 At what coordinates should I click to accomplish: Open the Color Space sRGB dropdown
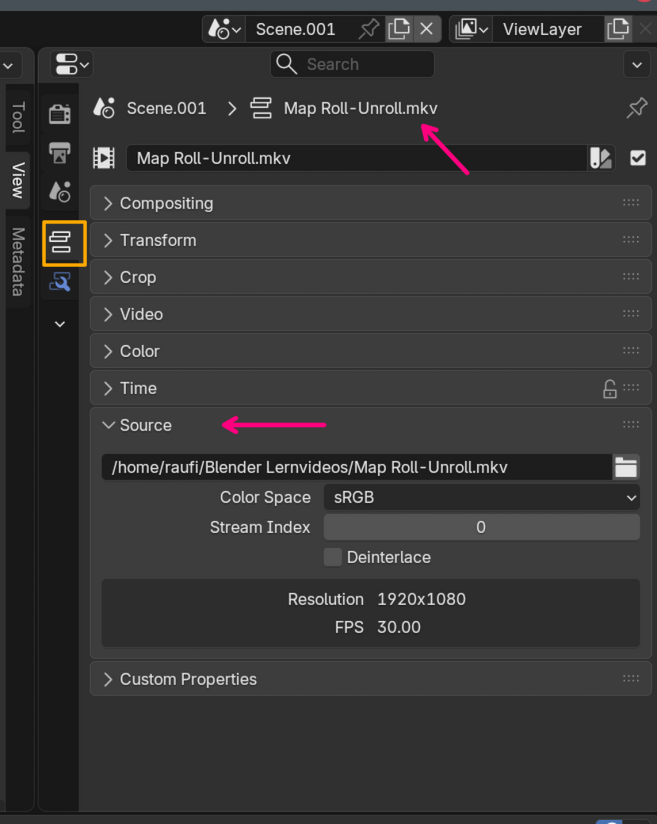[x=481, y=497]
